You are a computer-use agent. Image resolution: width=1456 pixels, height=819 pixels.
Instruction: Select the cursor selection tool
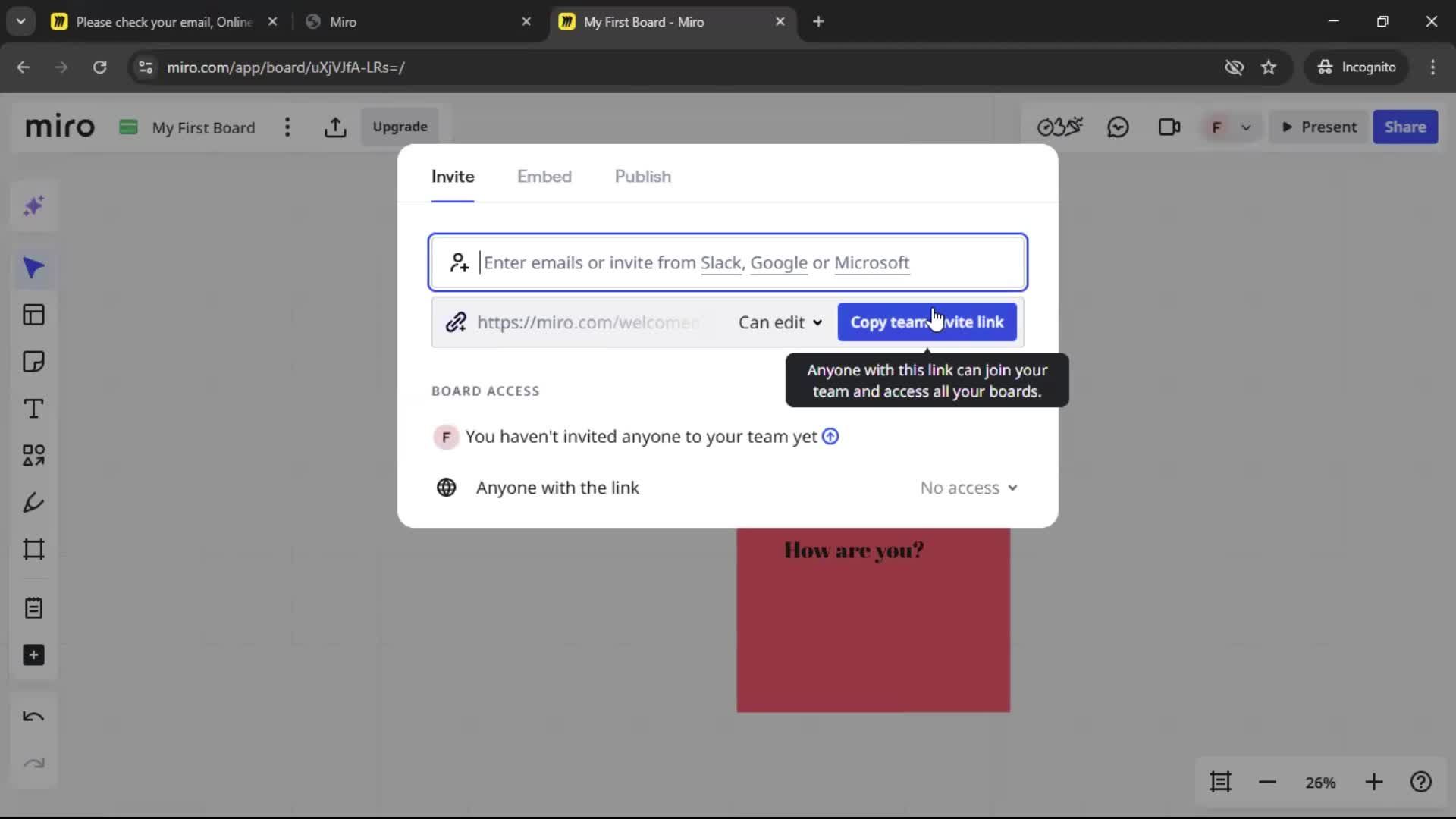coord(33,268)
